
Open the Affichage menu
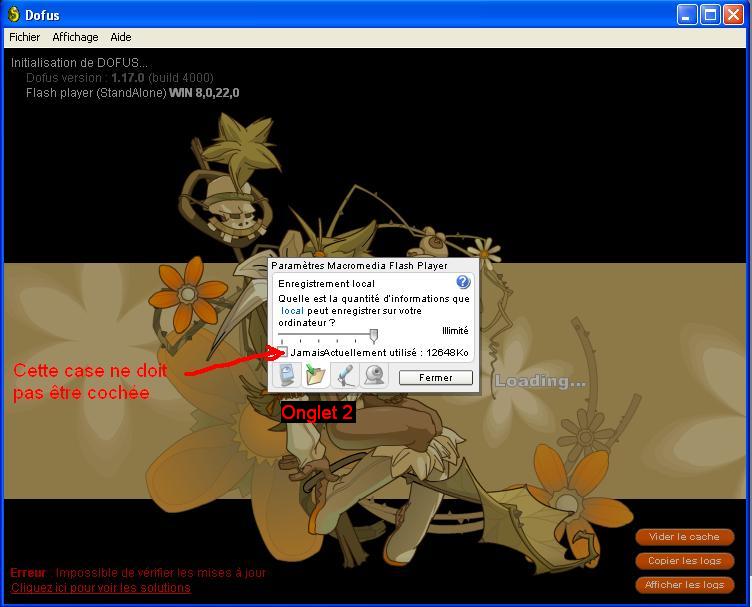pyautogui.click(x=75, y=37)
